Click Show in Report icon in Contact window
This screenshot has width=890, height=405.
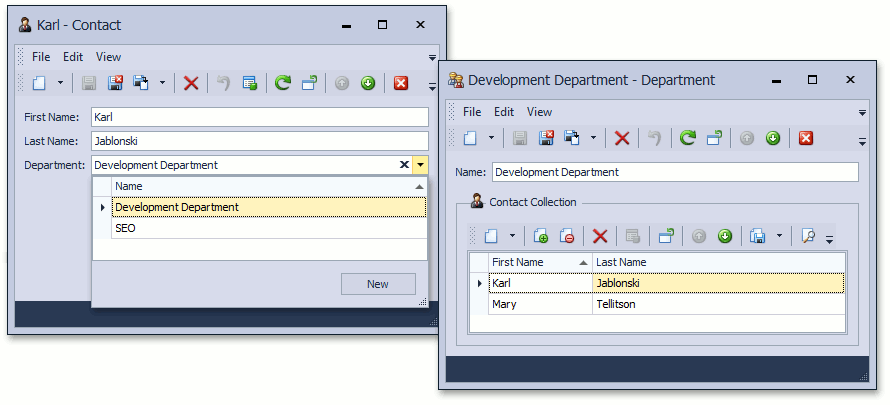[x=250, y=84]
